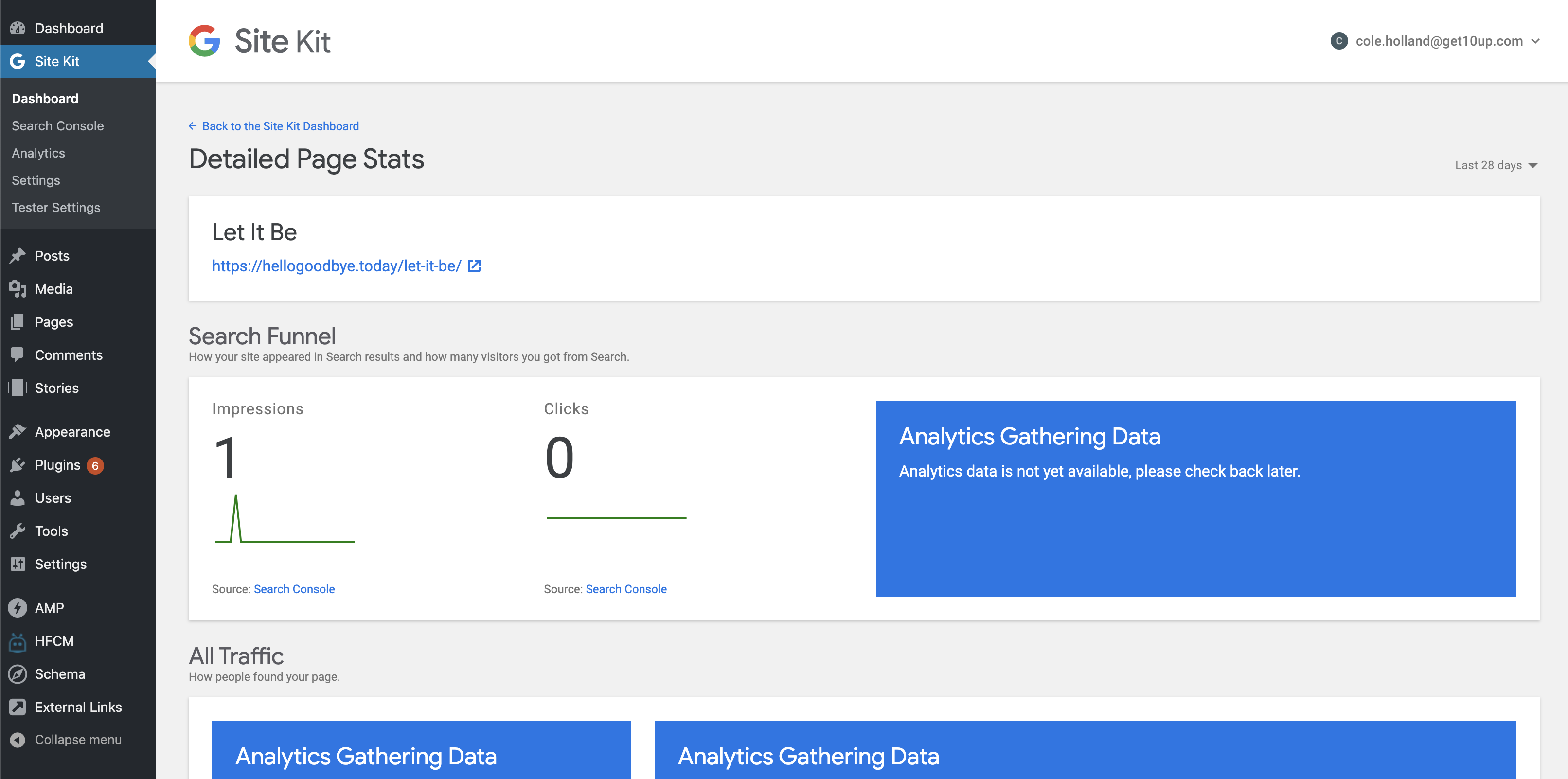Click Collapse menu at sidebar bottom
This screenshot has height=779, width=1568.
78,740
